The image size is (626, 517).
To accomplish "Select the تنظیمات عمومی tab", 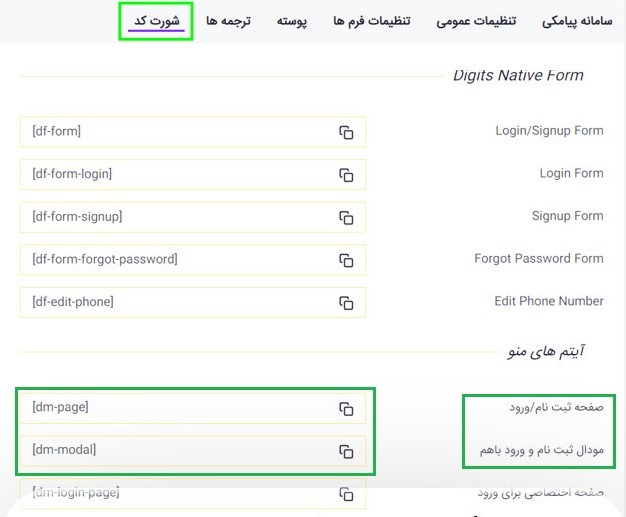I will pos(476,21).
